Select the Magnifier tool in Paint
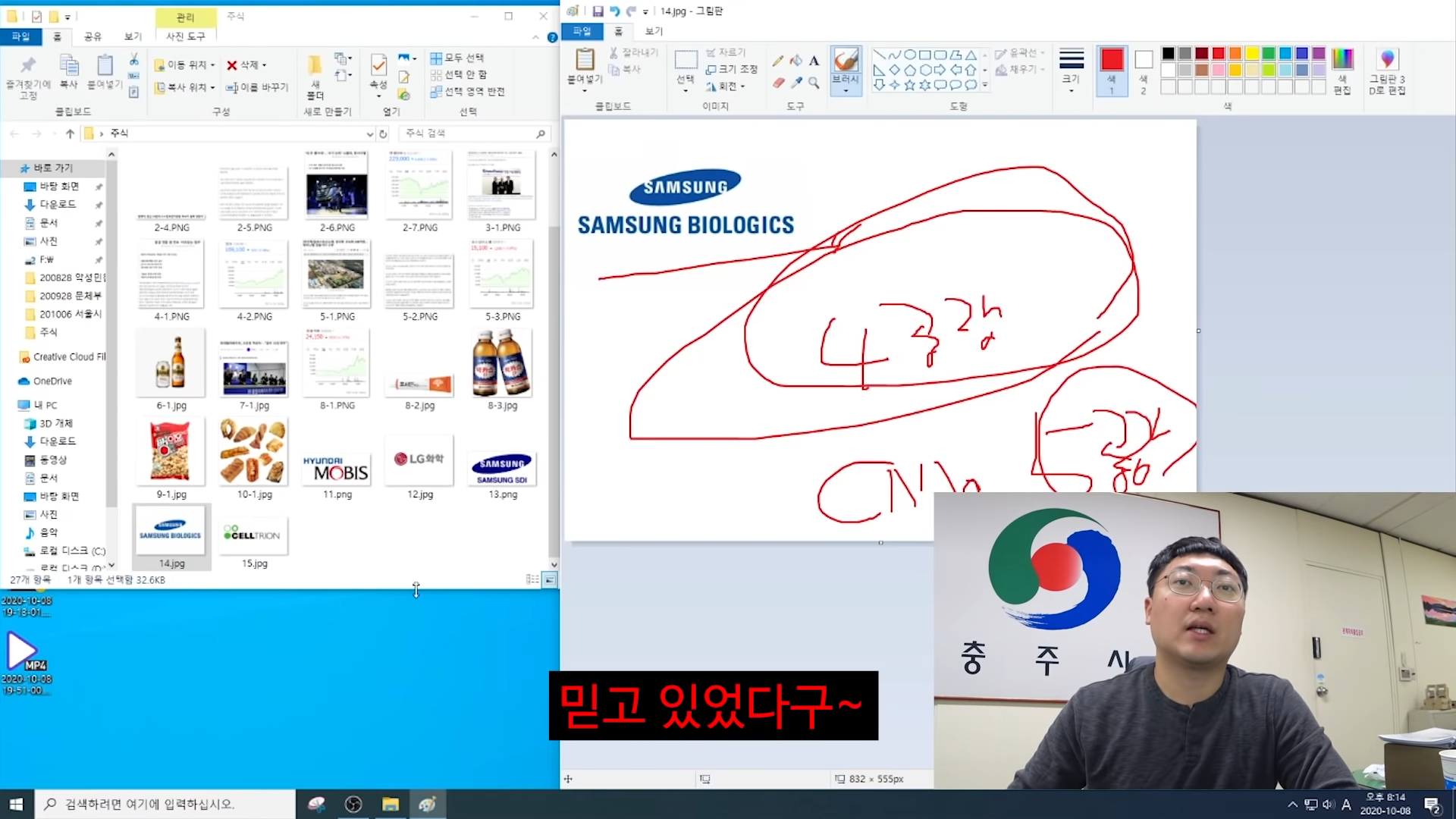Screen dimensions: 1456x819 [814, 83]
